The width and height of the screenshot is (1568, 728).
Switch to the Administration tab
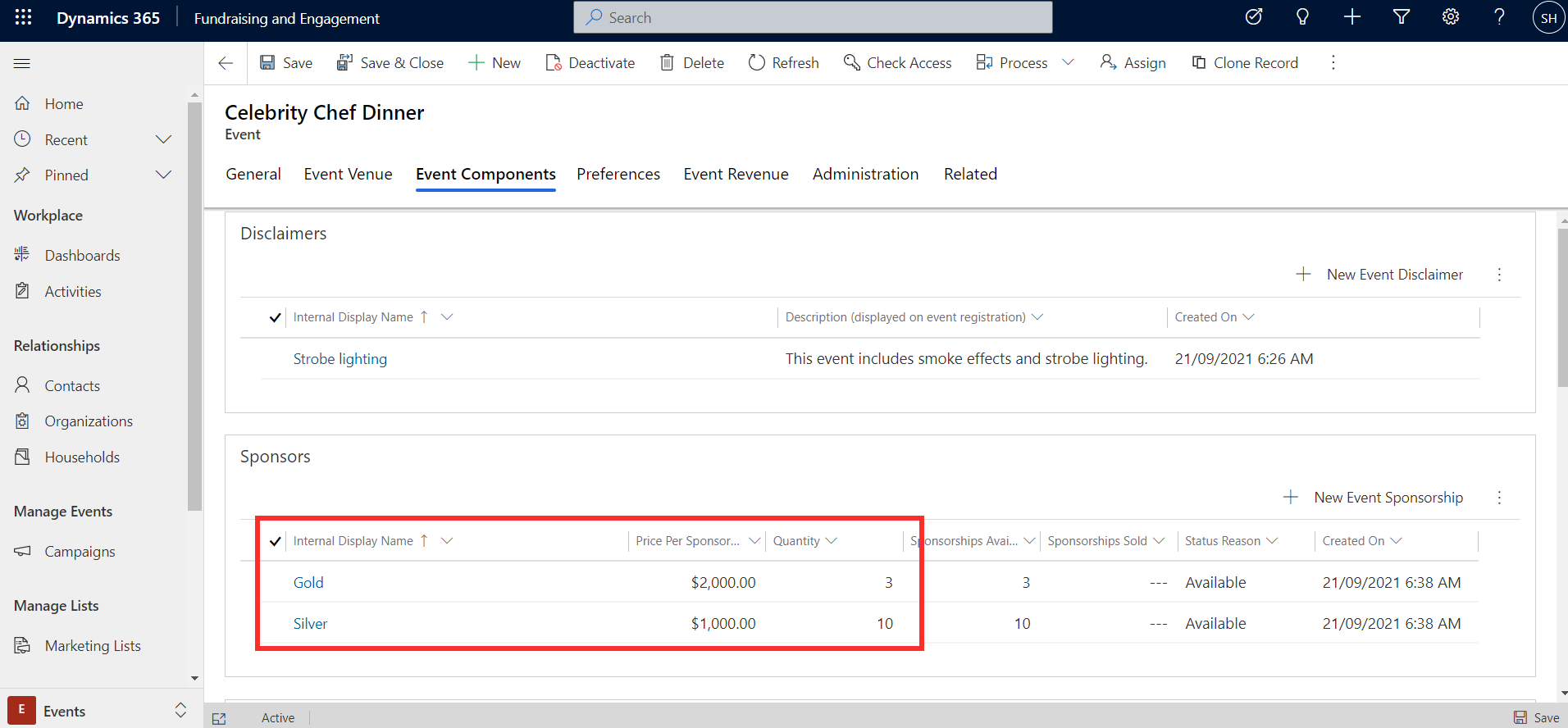click(x=866, y=175)
